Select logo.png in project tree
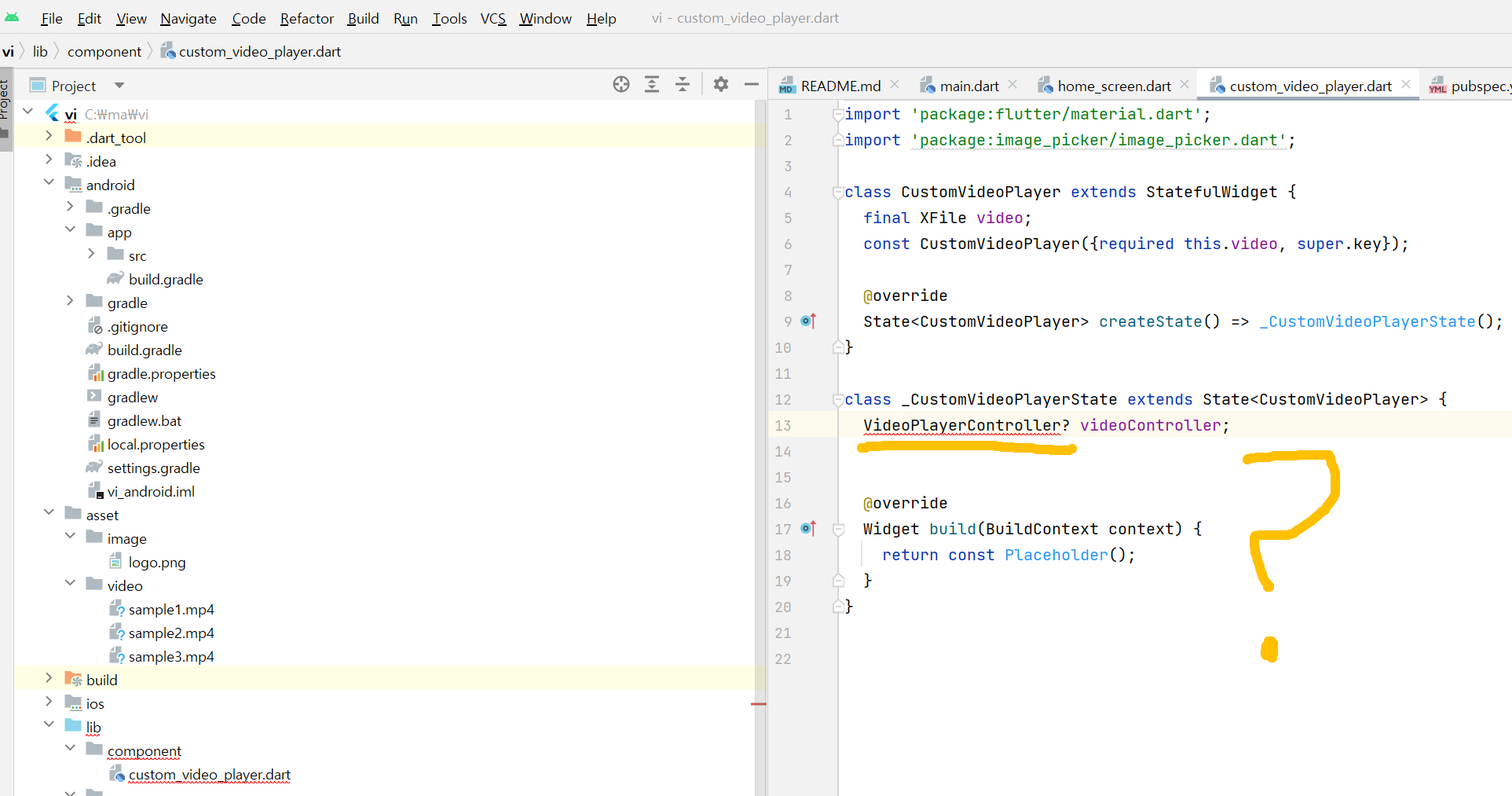 coord(157,562)
